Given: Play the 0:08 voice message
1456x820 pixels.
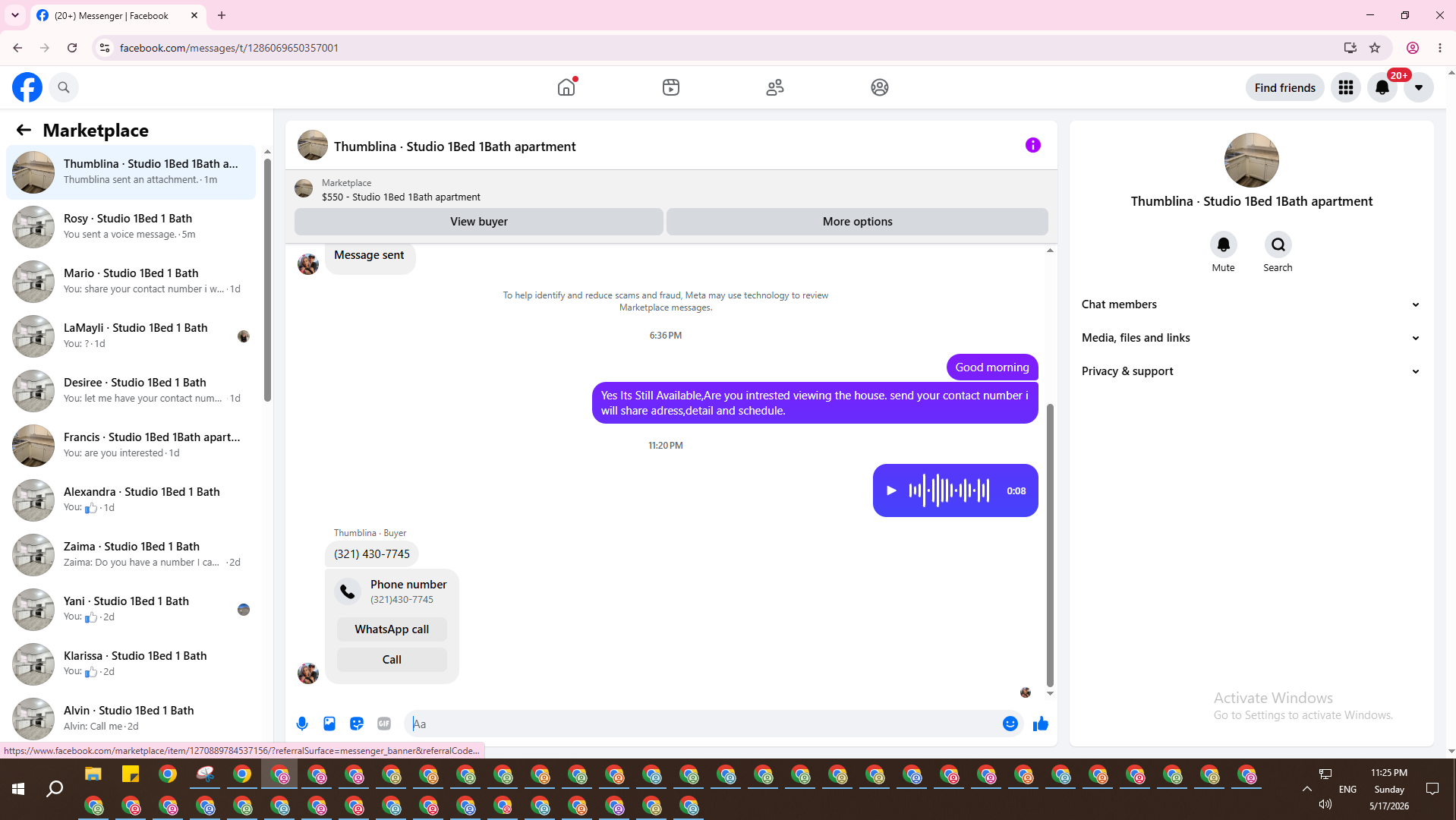Looking at the screenshot, I should pos(892,490).
